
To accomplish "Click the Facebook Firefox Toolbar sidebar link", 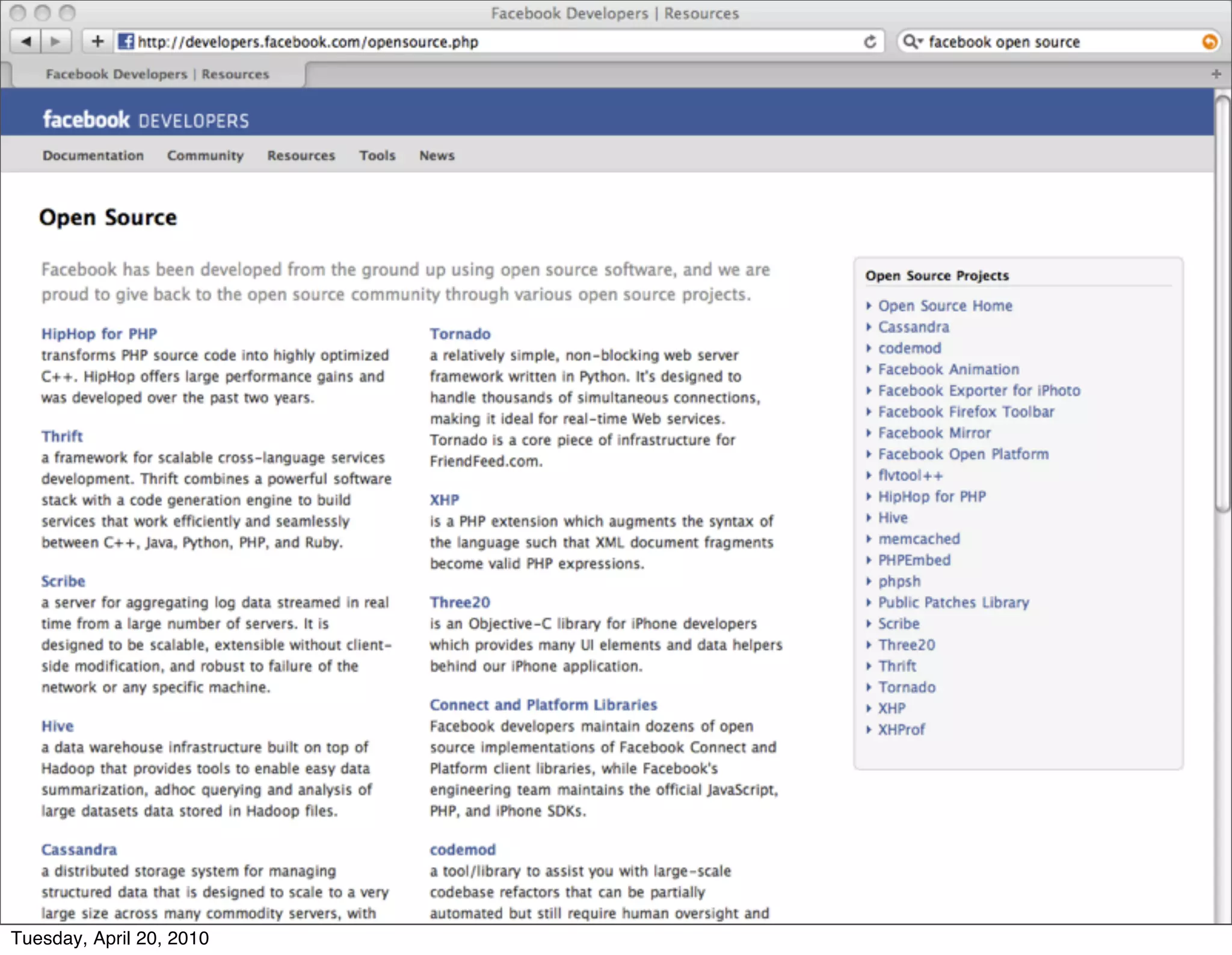I will pyautogui.click(x=966, y=412).
